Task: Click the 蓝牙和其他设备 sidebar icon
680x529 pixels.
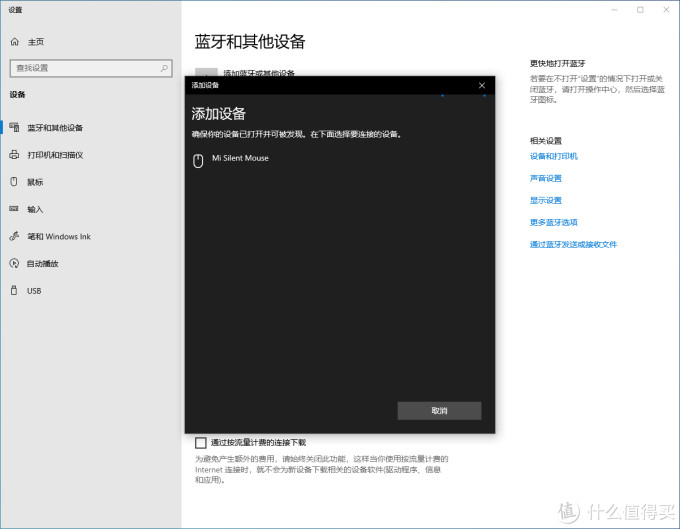Action: (14, 127)
